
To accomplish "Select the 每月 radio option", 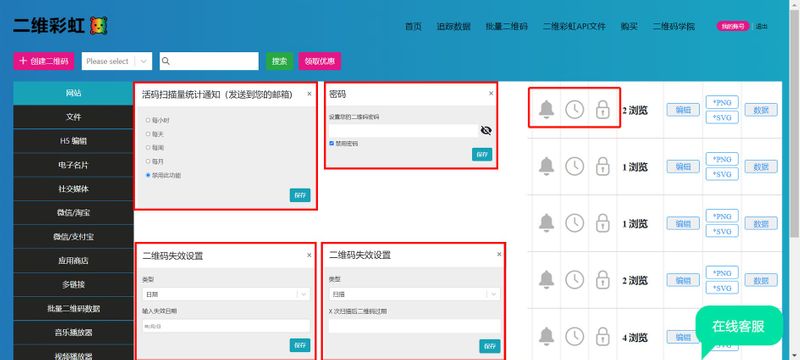I will pyautogui.click(x=148, y=161).
